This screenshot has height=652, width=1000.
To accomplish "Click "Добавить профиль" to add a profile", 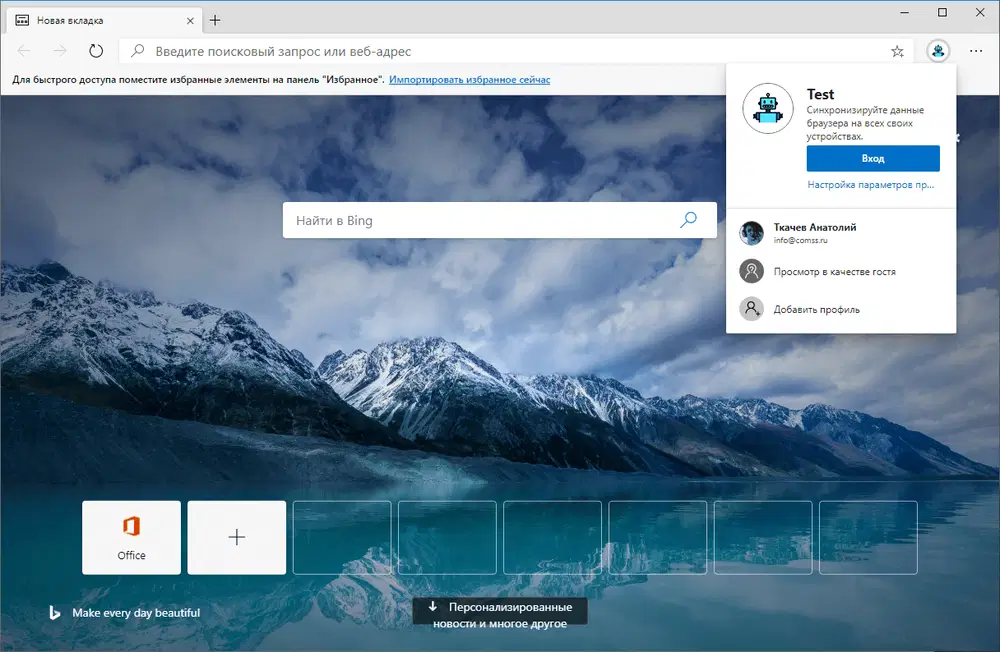I will 817,308.
